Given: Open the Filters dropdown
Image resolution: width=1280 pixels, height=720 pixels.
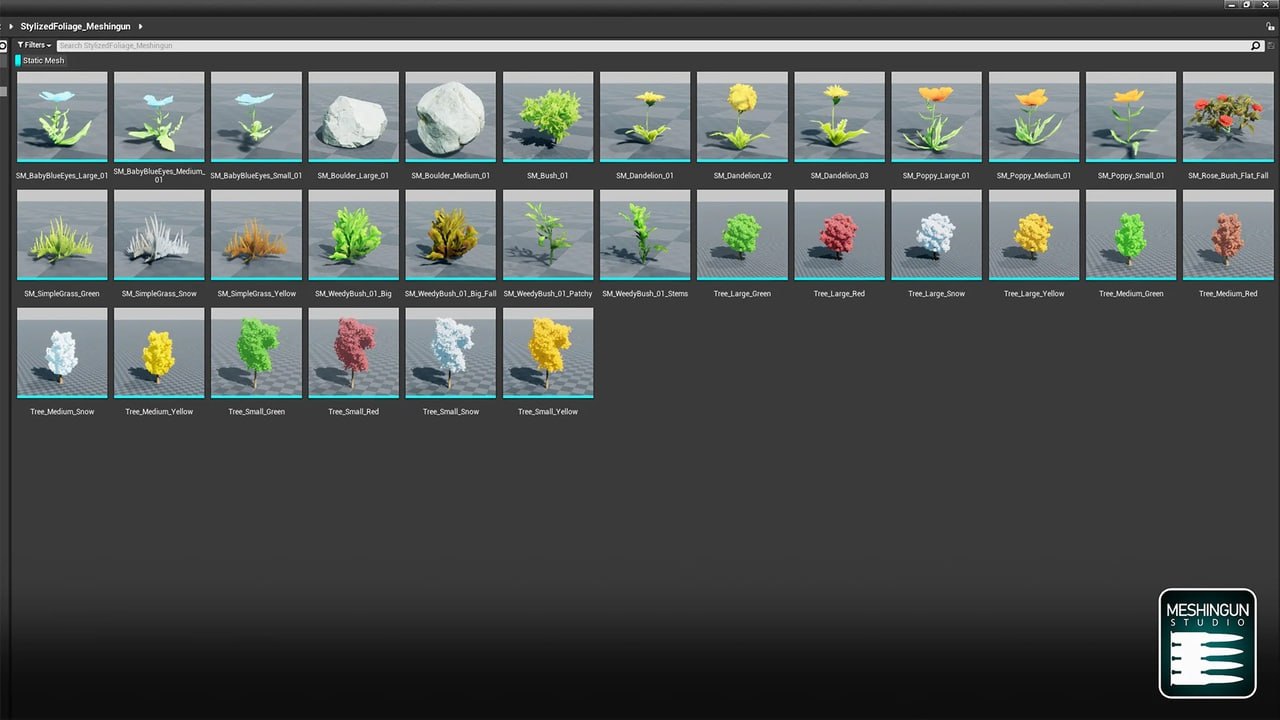Looking at the screenshot, I should pyautogui.click(x=34, y=46).
